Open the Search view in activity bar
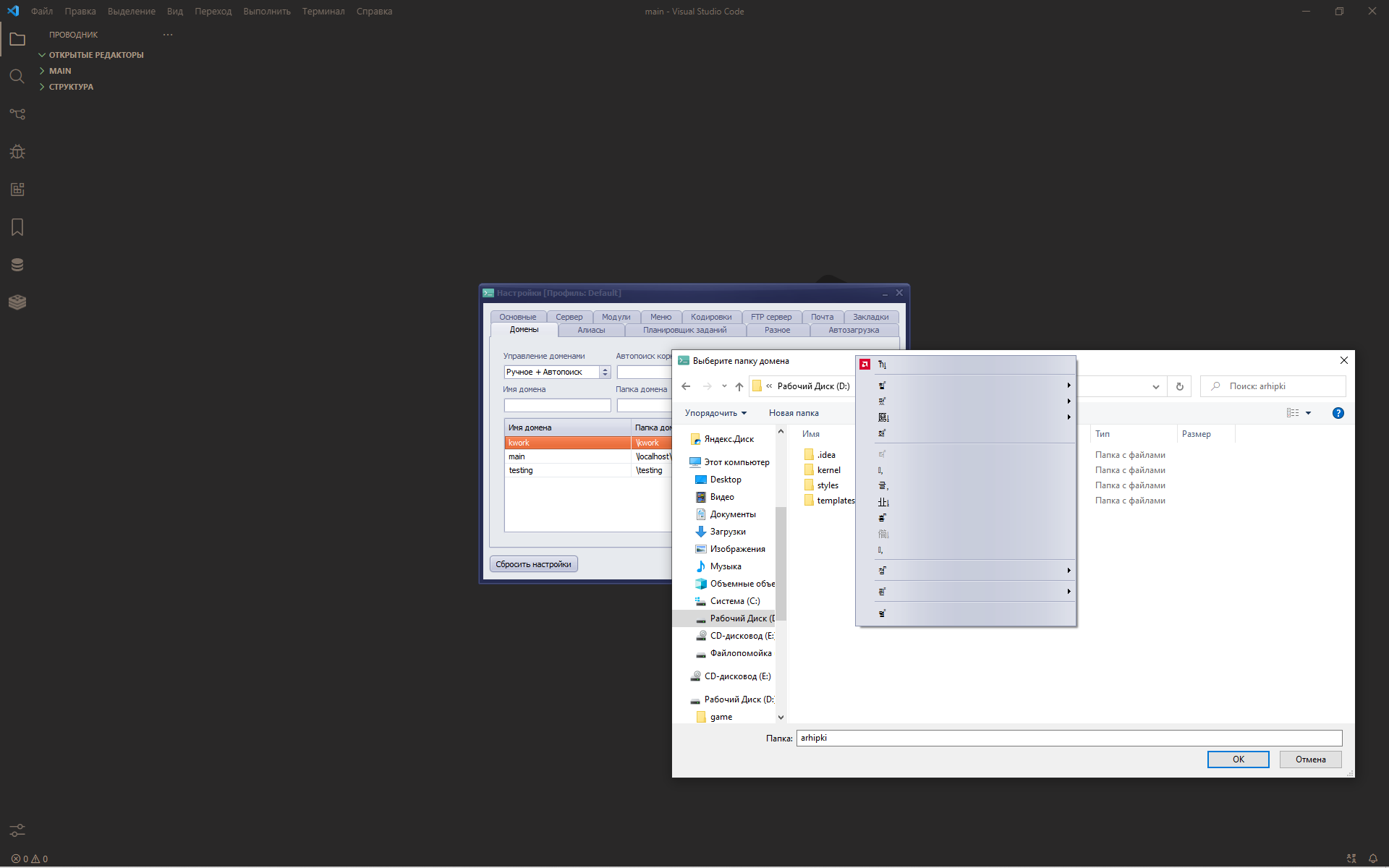 click(17, 77)
